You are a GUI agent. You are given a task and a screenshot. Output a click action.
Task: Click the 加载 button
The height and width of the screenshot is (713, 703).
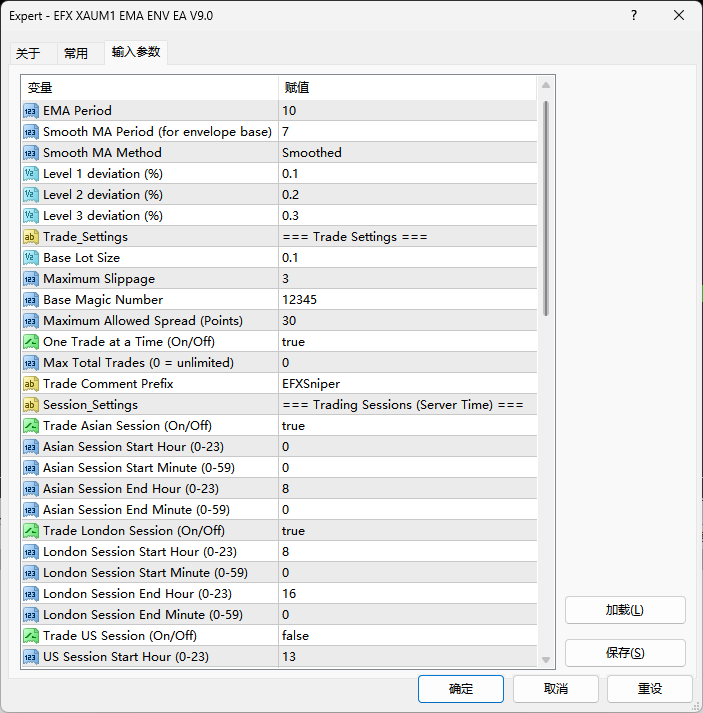[625, 610]
